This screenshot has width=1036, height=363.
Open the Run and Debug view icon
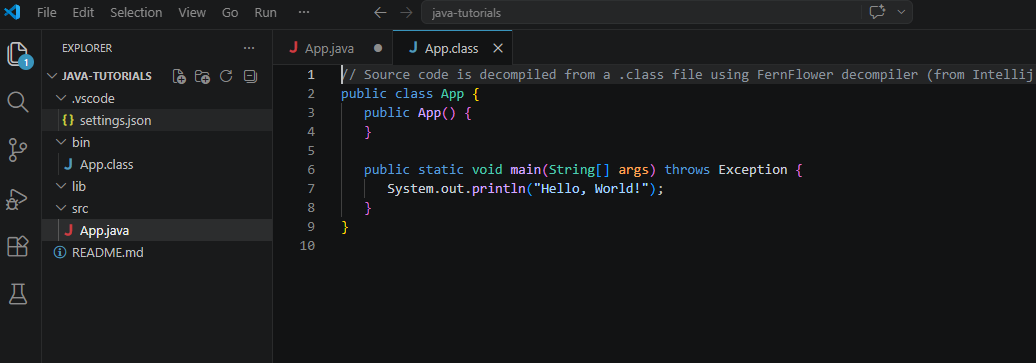(18, 199)
